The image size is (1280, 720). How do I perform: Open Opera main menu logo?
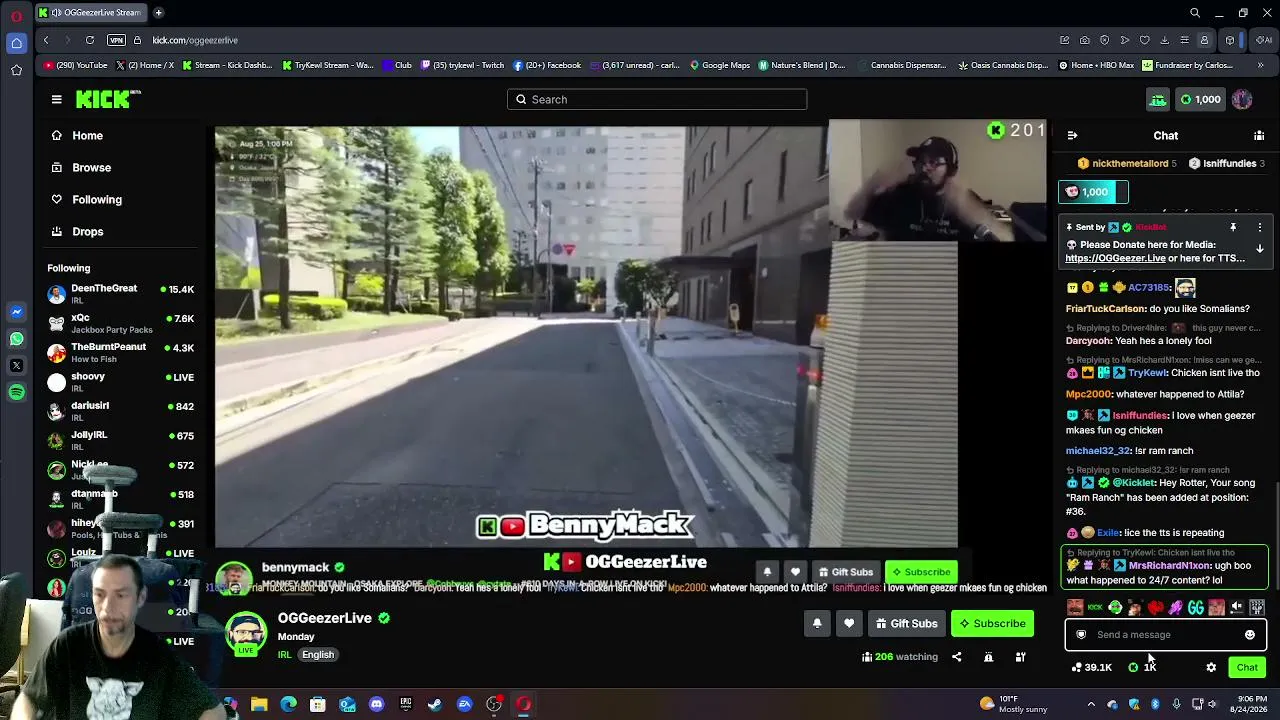pos(16,15)
